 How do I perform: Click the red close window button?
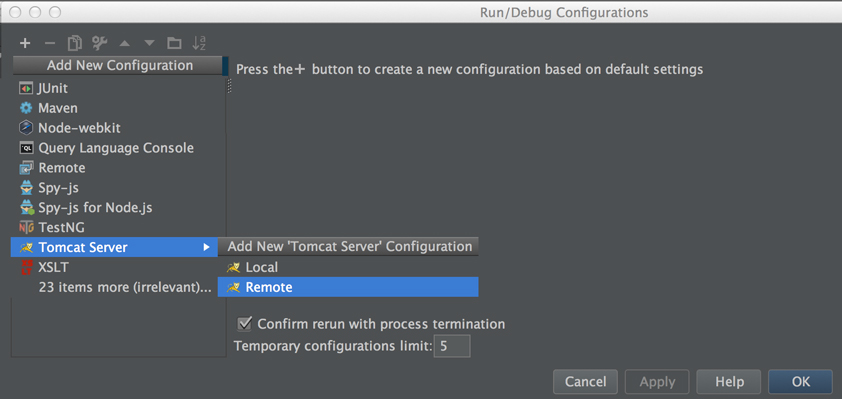point(16,11)
